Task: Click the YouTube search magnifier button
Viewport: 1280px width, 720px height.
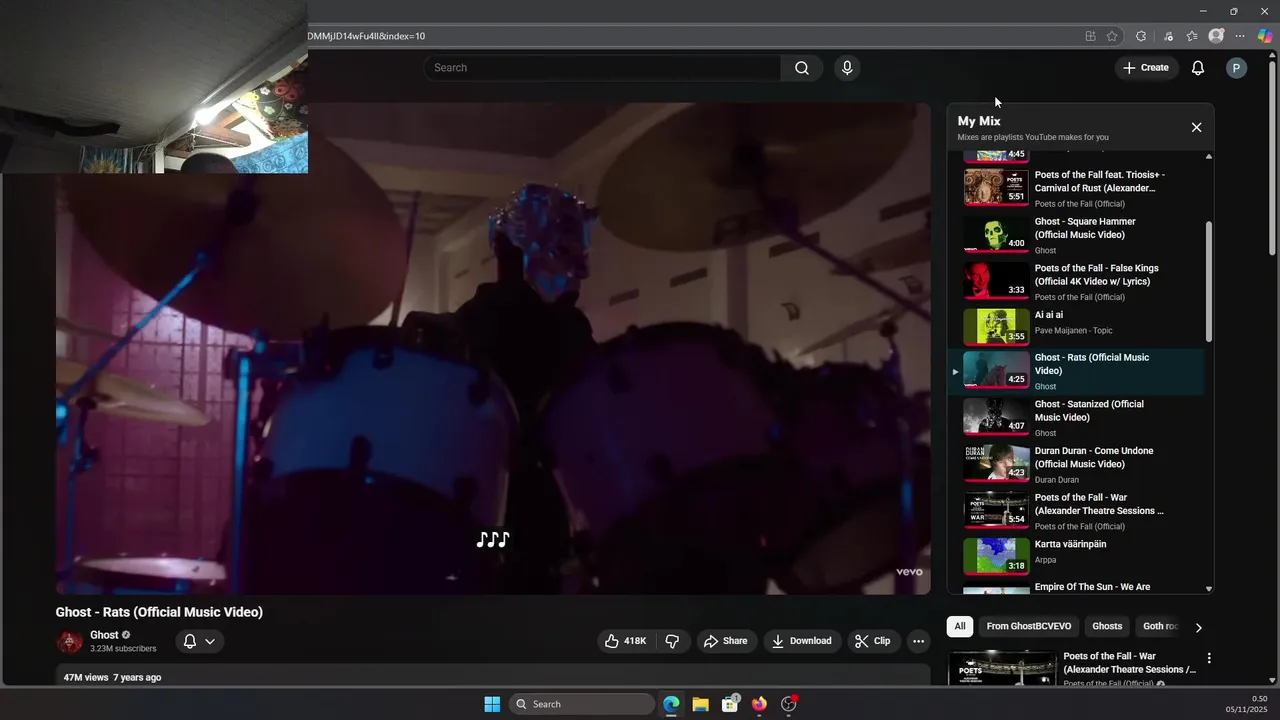Action: tap(802, 68)
